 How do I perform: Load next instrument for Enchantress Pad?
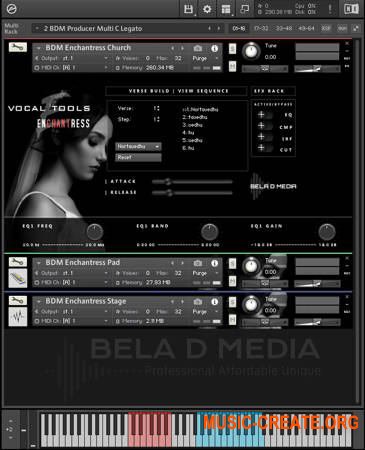[182, 263]
